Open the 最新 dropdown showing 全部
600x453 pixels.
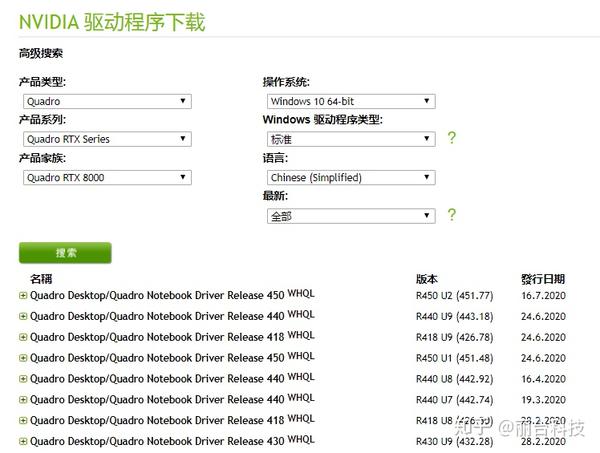[x=351, y=216]
